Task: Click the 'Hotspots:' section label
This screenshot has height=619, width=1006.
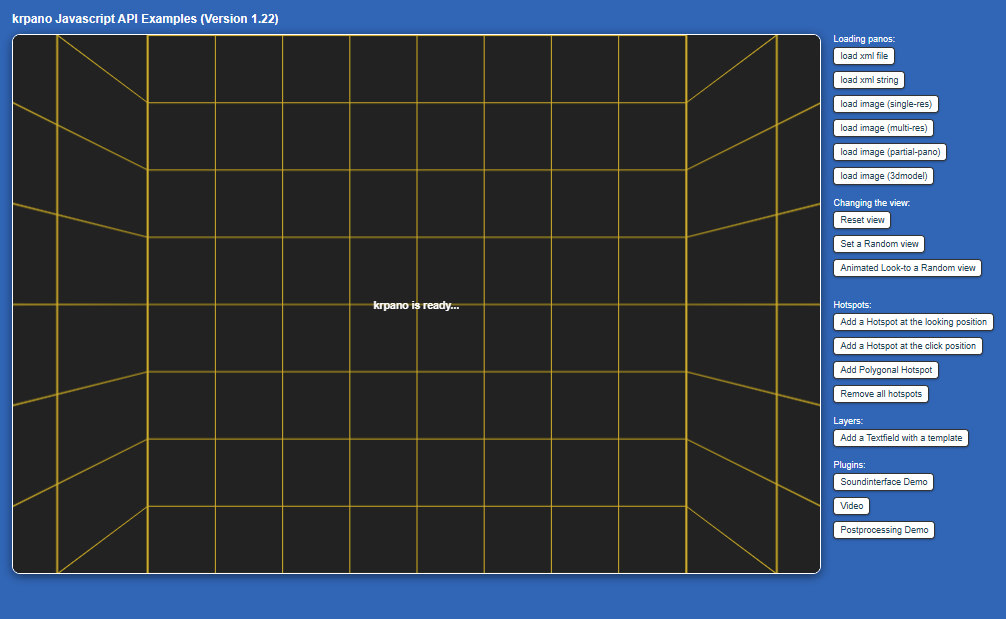Action: 852,305
